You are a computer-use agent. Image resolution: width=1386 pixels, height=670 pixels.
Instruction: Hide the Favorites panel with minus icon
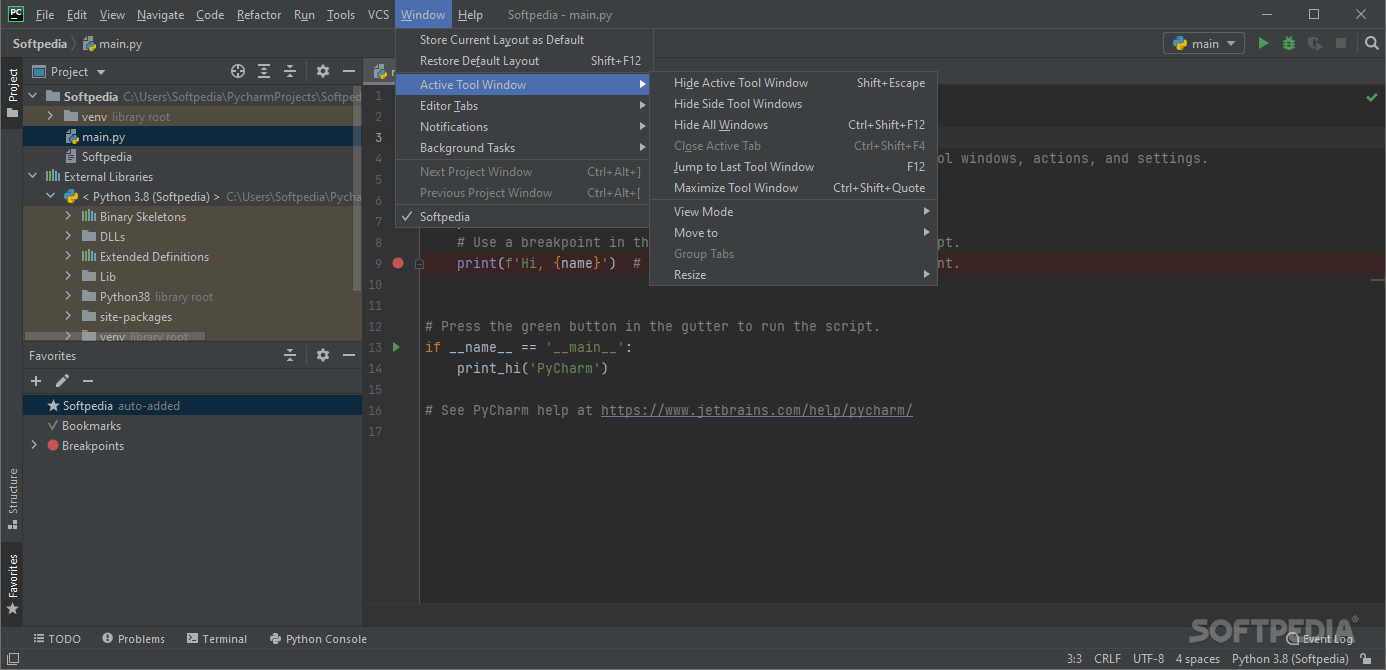pos(349,355)
